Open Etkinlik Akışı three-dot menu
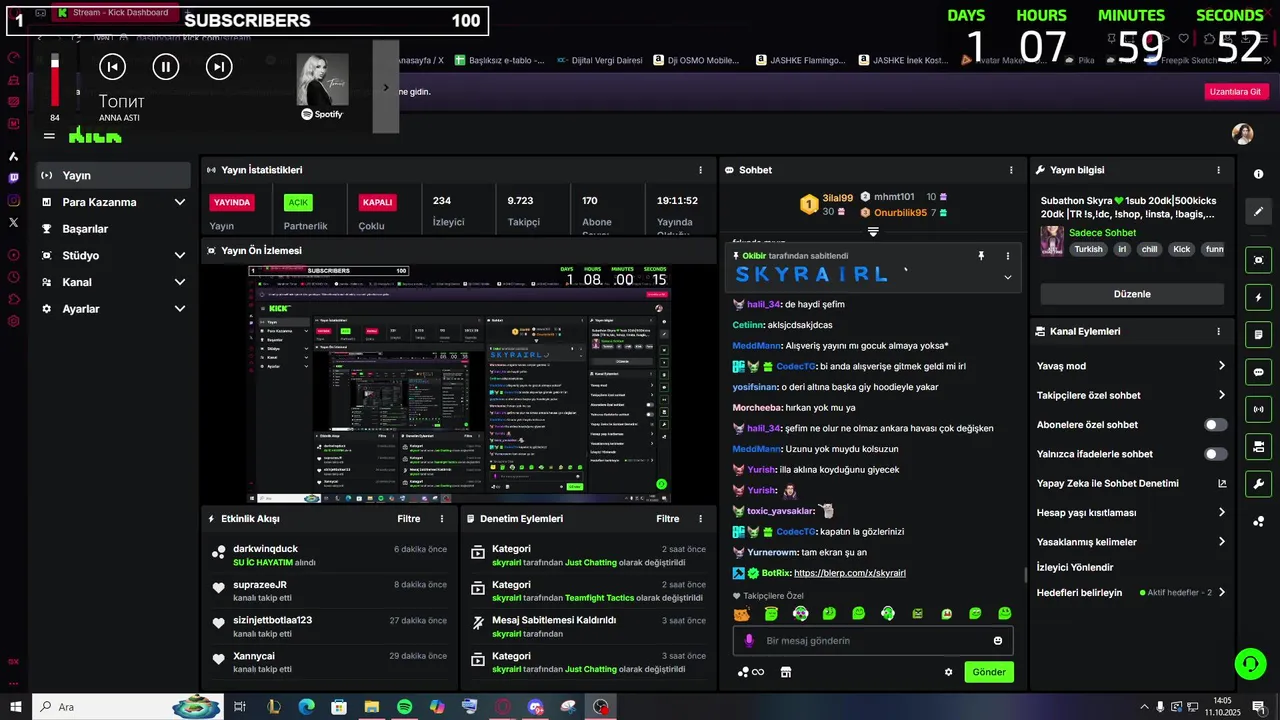The width and height of the screenshot is (1280, 720). 442,519
